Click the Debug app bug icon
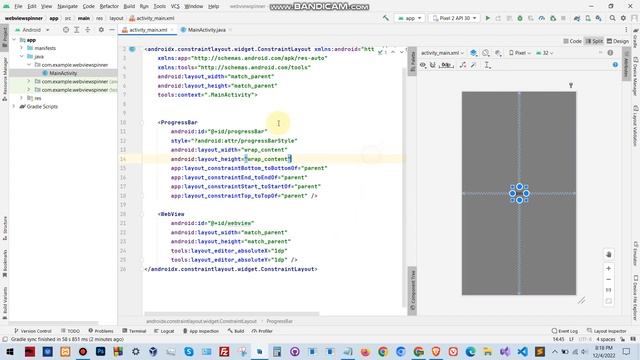Image resolution: width=640 pixels, height=360 pixels. (520, 18)
